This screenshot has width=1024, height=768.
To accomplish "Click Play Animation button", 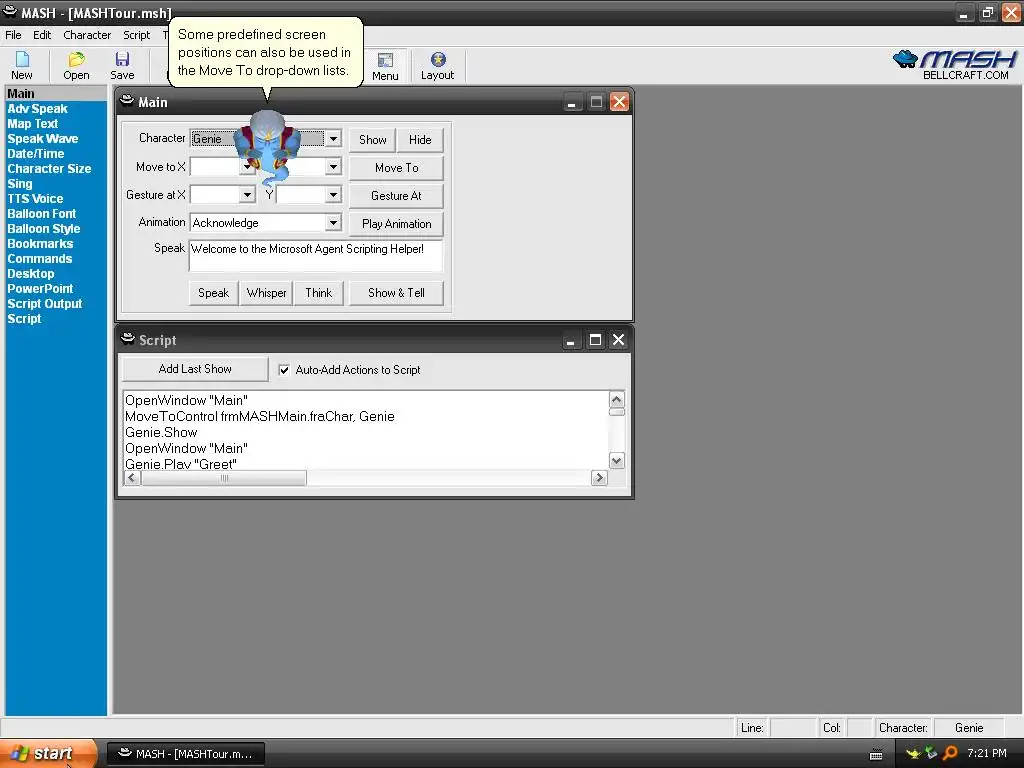I will coord(396,224).
